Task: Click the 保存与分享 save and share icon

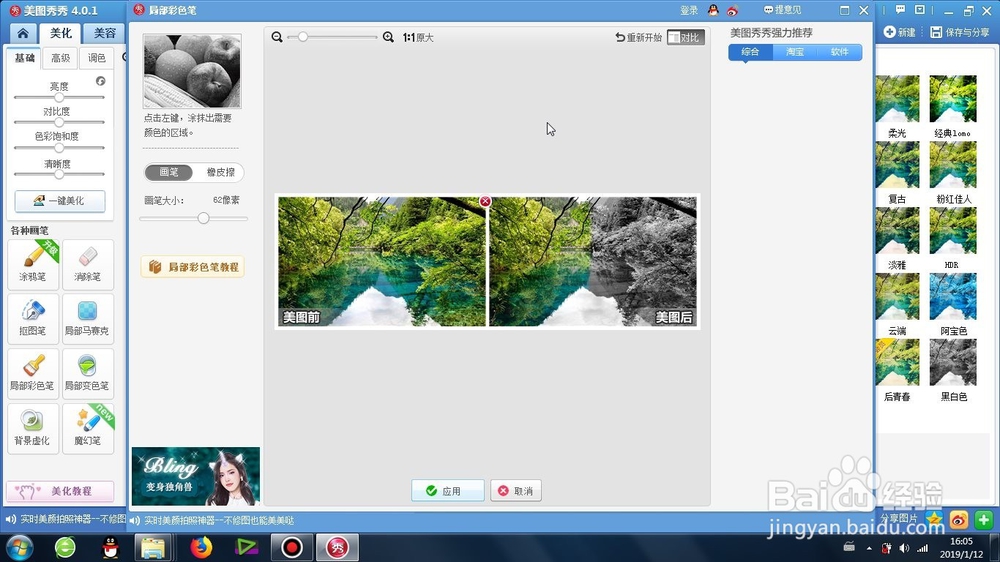Action: coord(936,31)
